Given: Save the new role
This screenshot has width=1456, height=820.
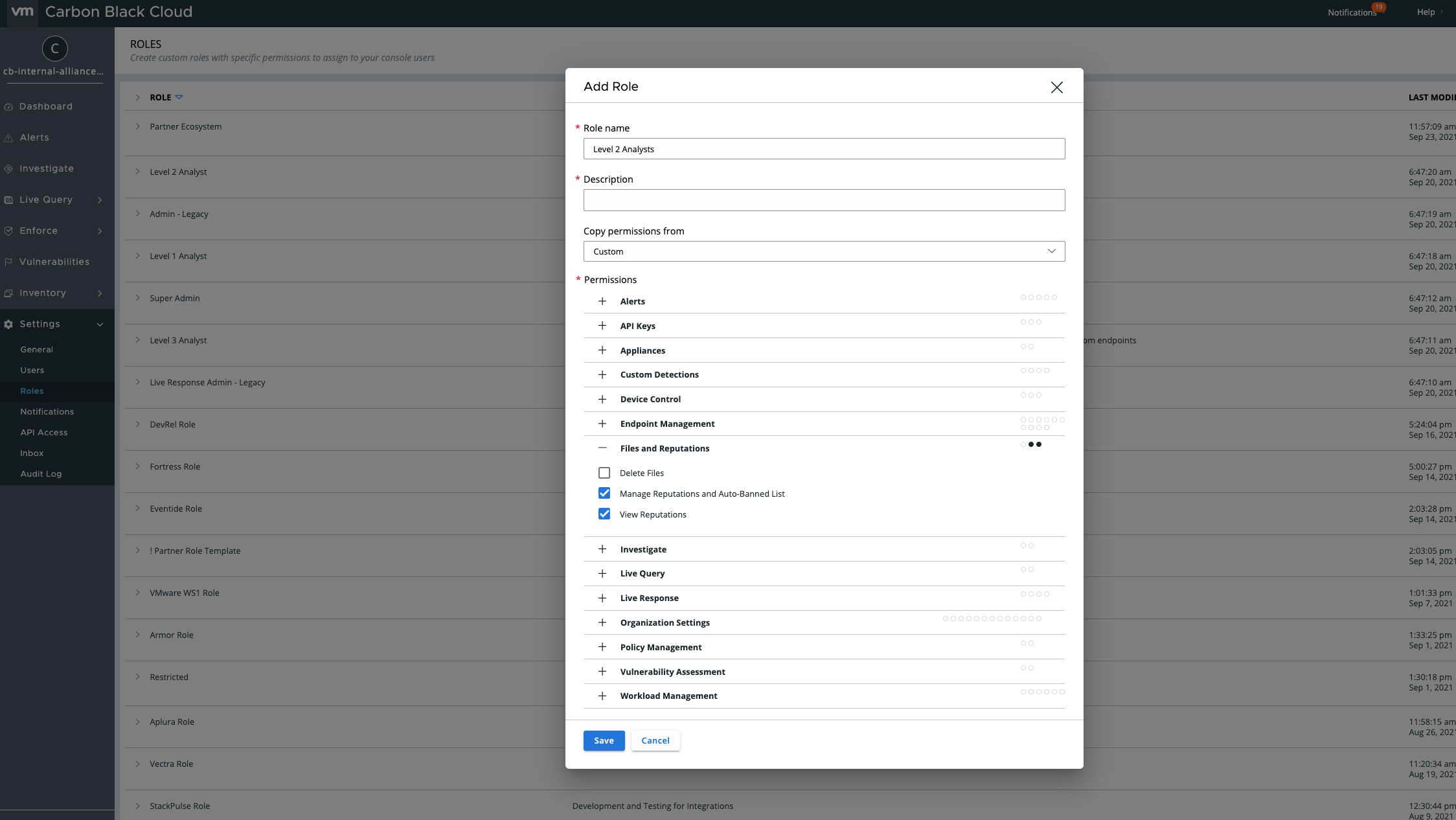Looking at the screenshot, I should (x=604, y=740).
